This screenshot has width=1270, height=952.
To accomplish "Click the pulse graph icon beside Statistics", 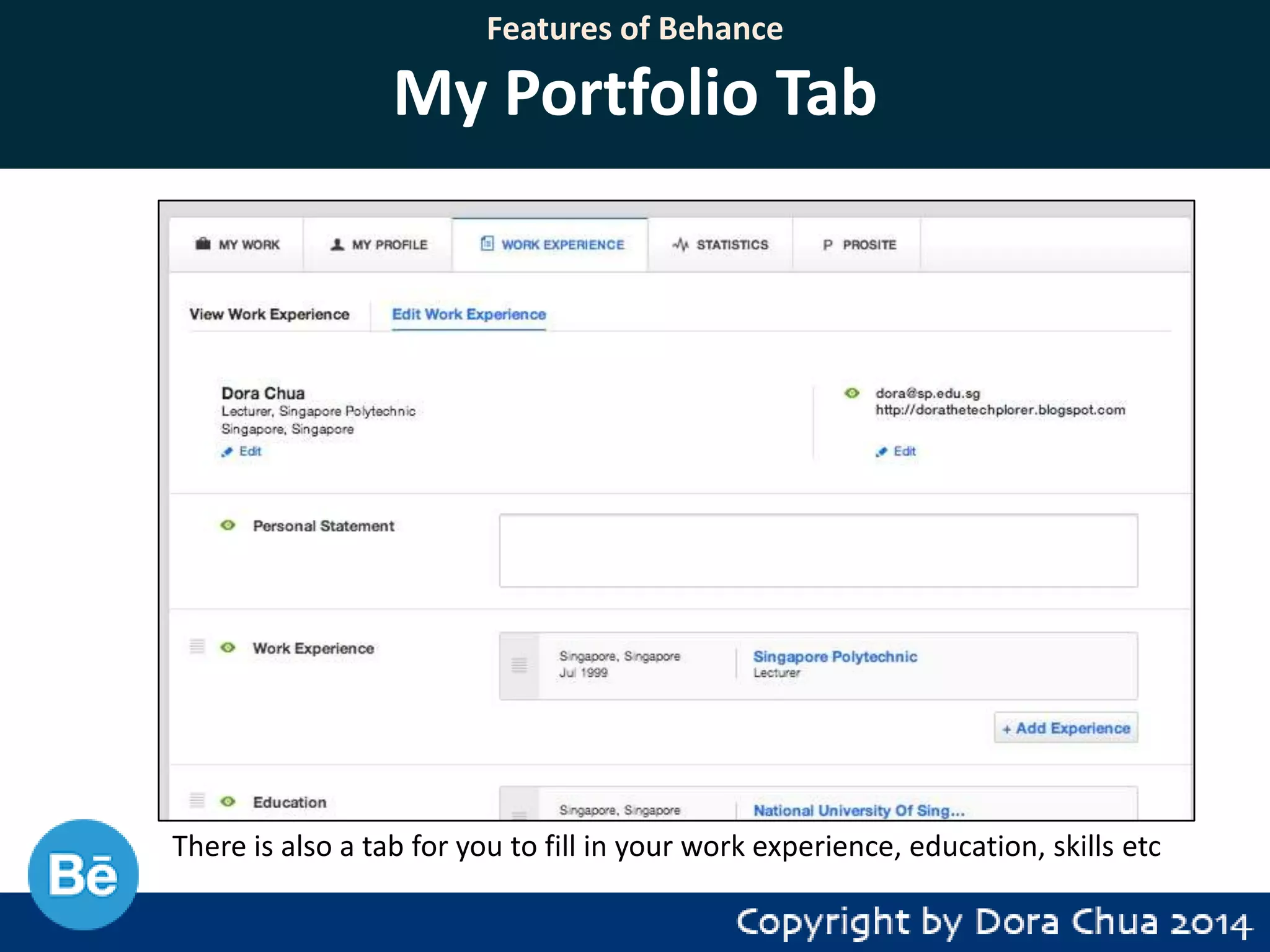I will (680, 244).
